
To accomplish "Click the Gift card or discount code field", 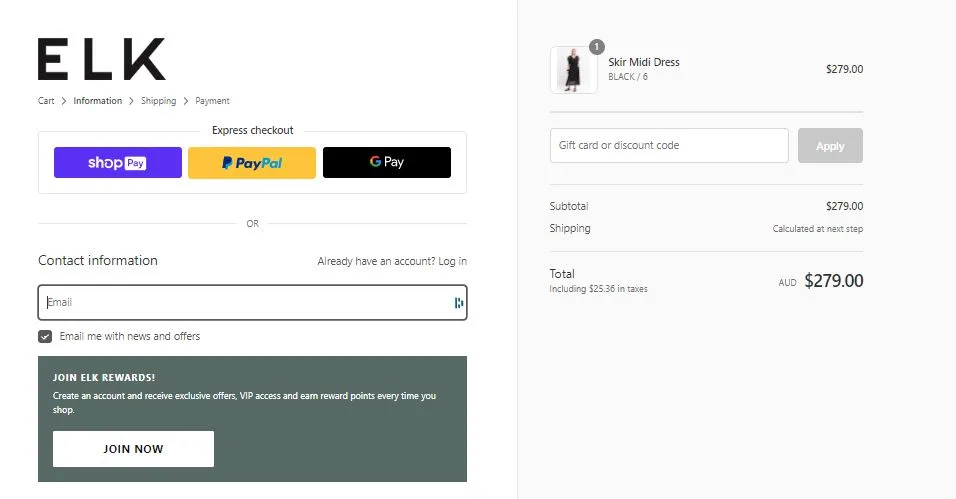I will point(669,146).
